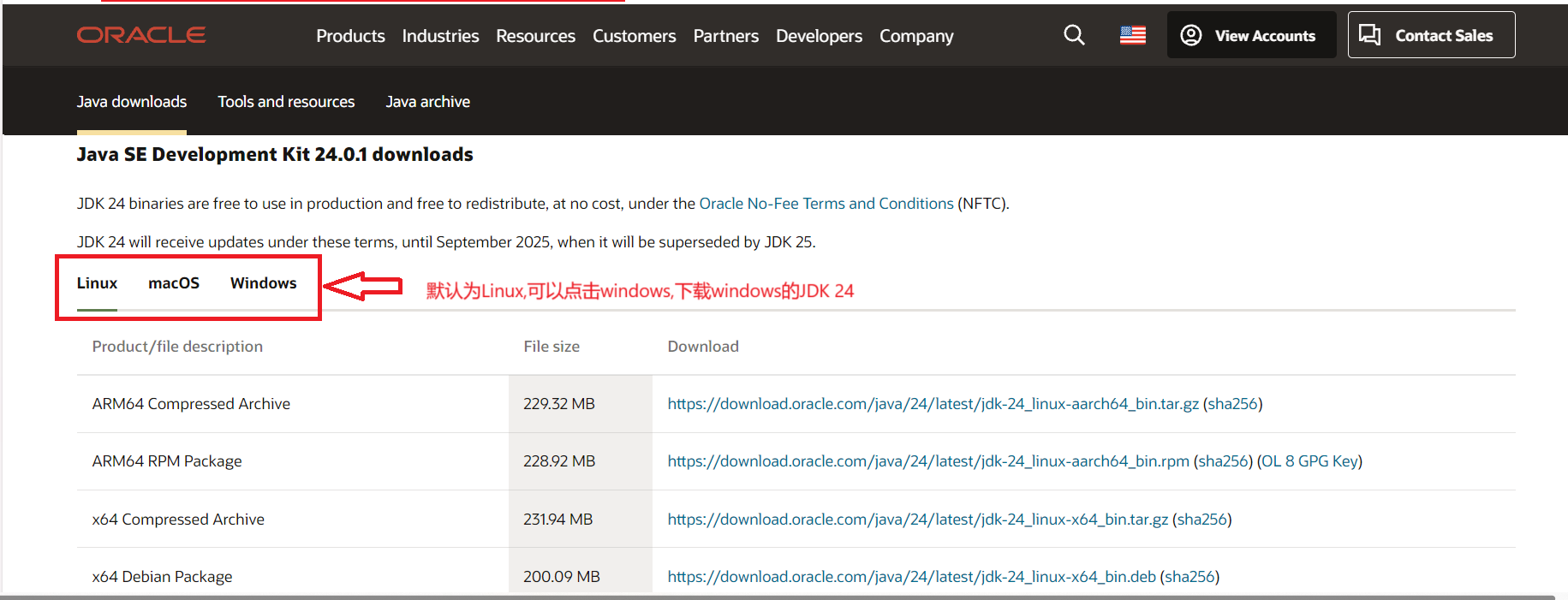Download jdk-24_linux-x64_bin.tar.gz link
Screen dimensions: 1568x600
(918, 520)
